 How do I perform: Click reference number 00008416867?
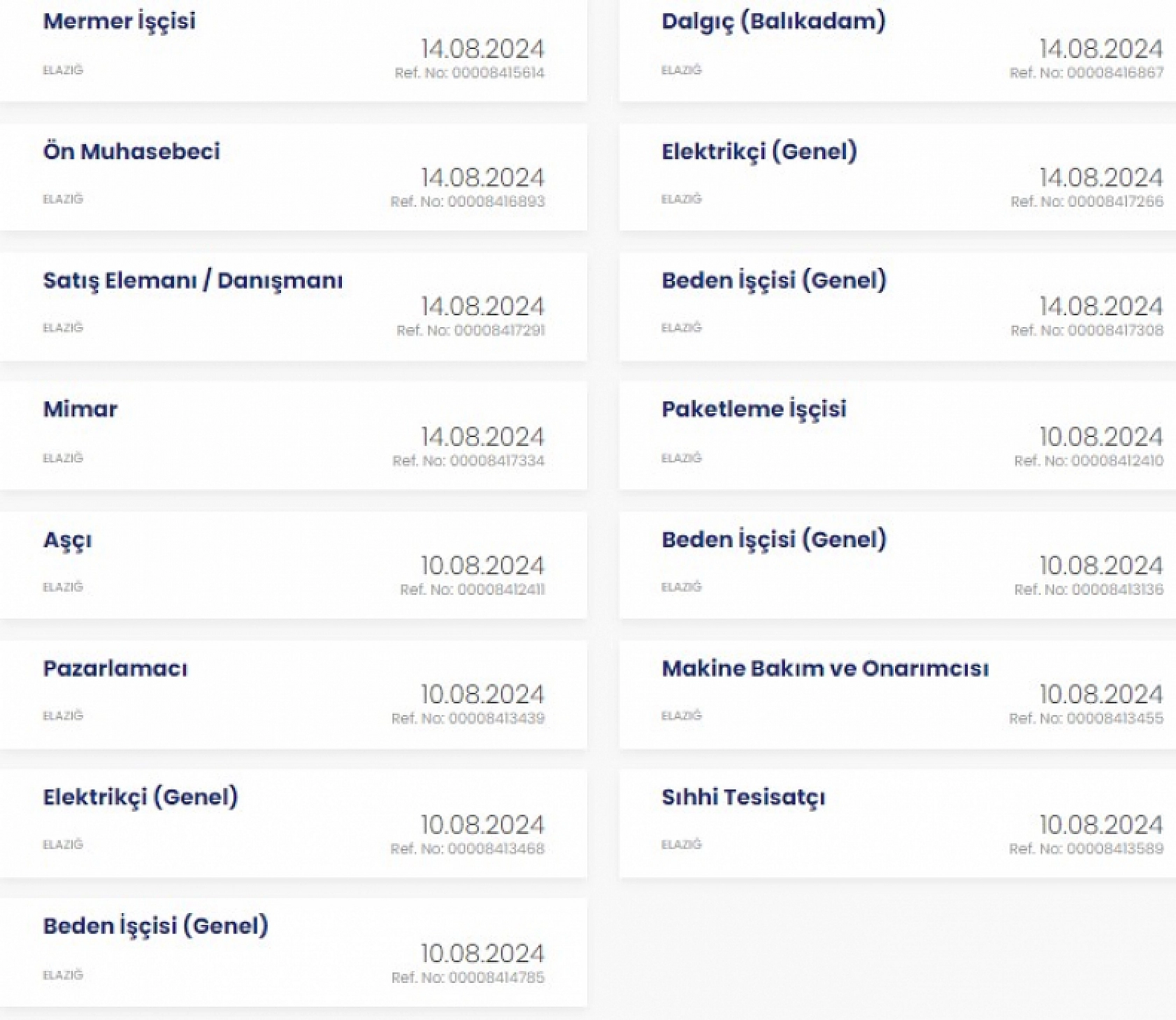(x=1087, y=73)
